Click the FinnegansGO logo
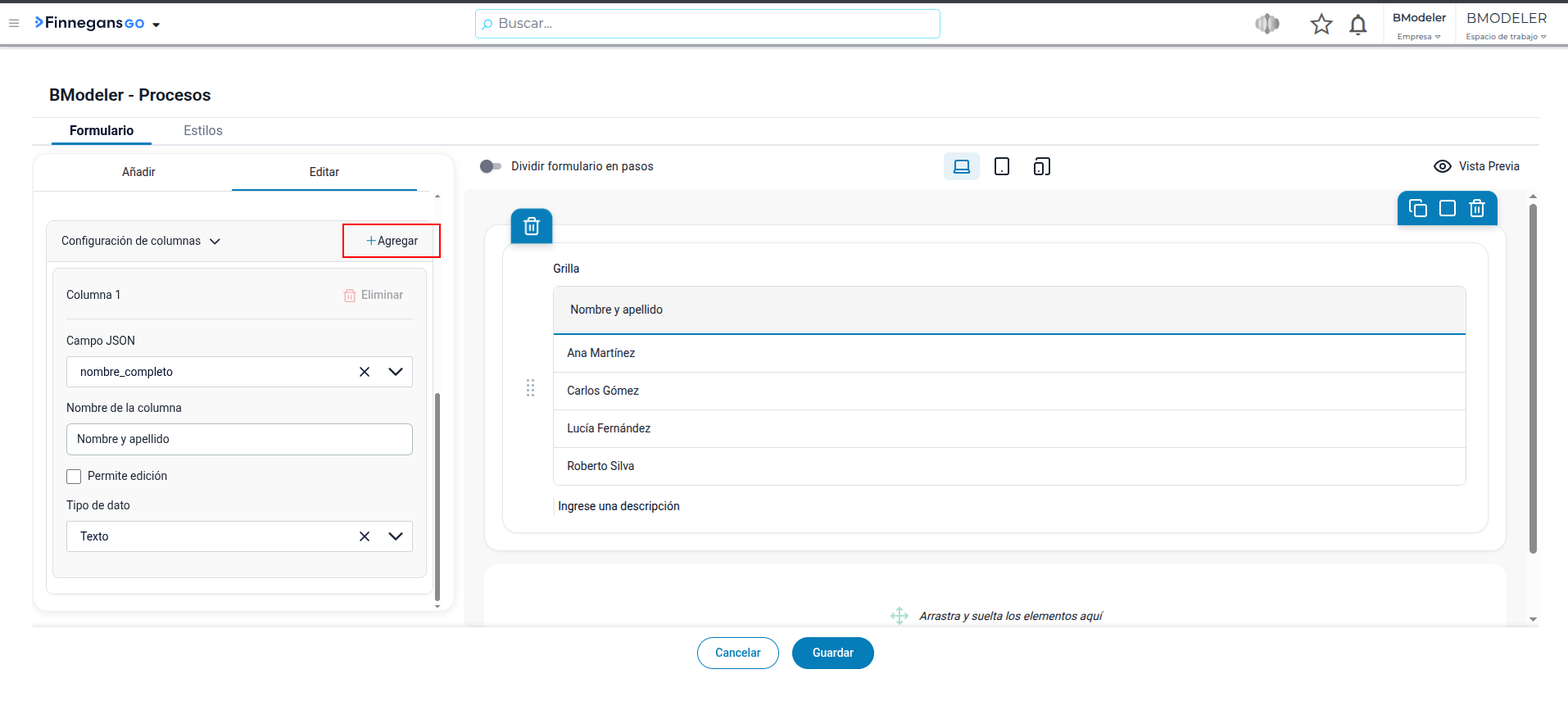This screenshot has width=1568, height=701. 89,23
